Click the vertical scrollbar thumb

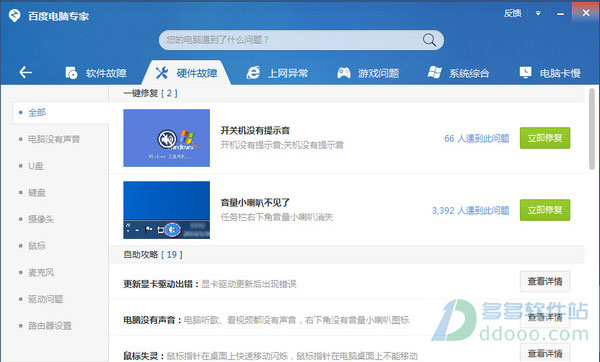(592, 129)
